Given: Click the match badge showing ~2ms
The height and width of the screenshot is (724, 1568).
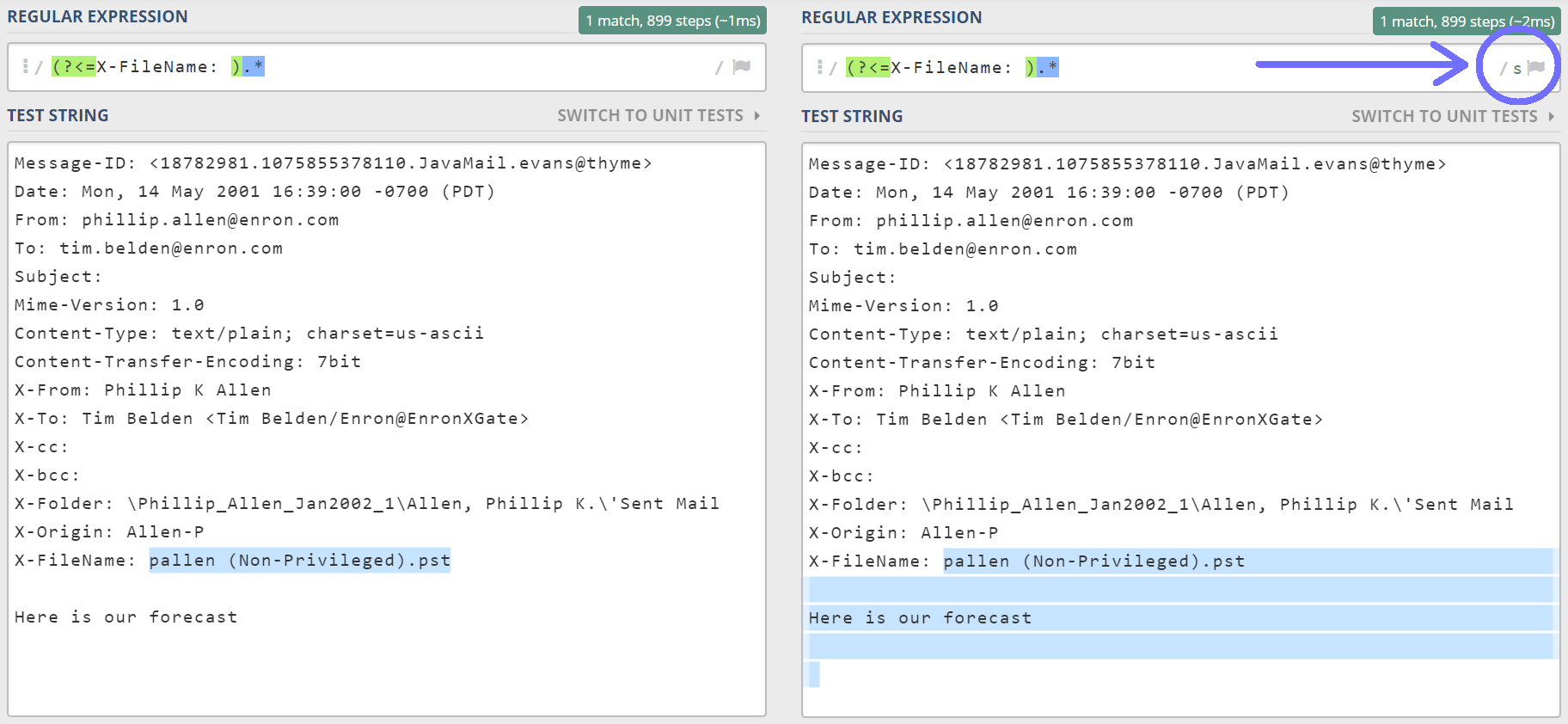Looking at the screenshot, I should [1467, 21].
